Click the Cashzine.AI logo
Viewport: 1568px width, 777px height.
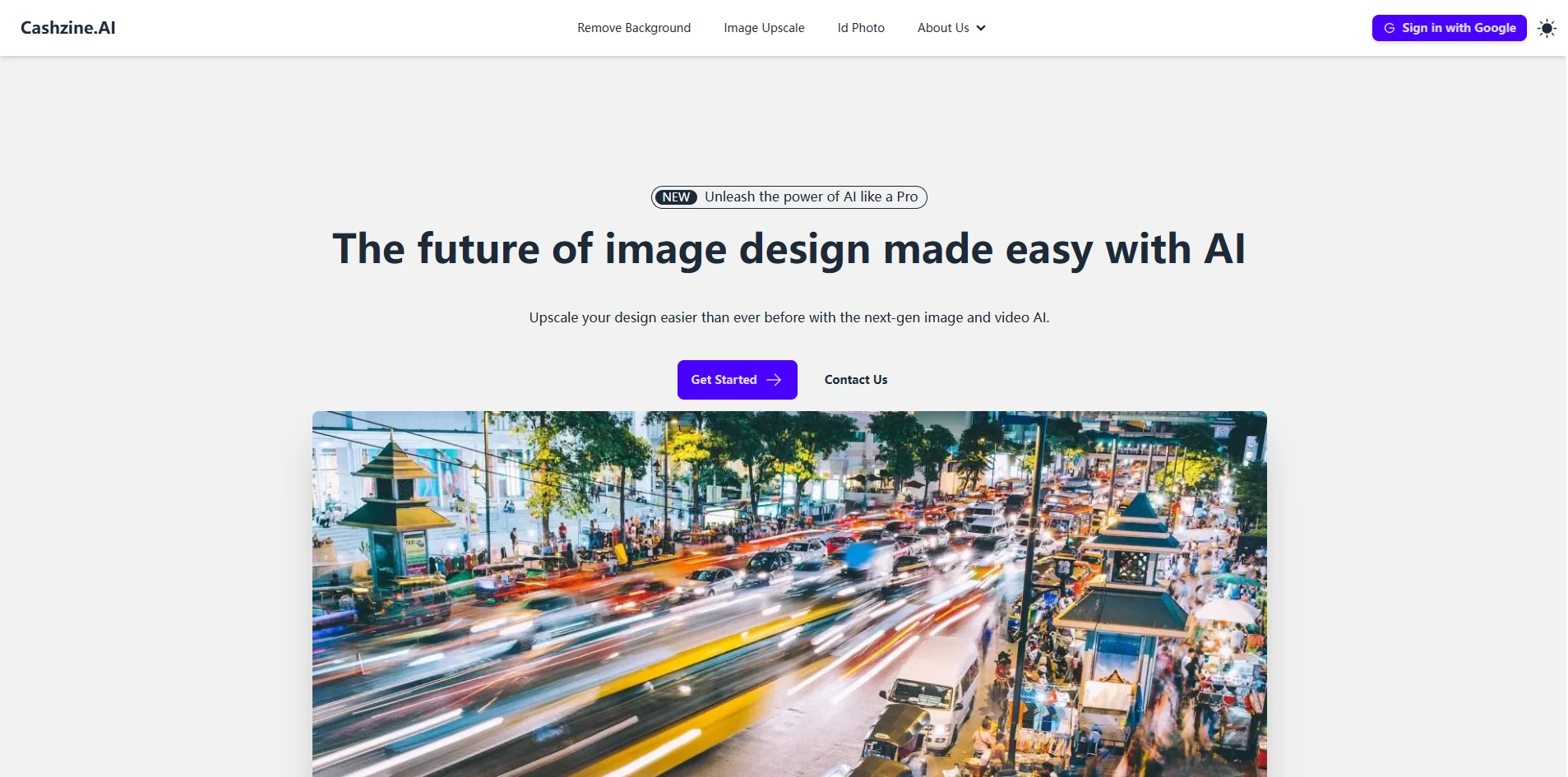pyautogui.click(x=68, y=27)
